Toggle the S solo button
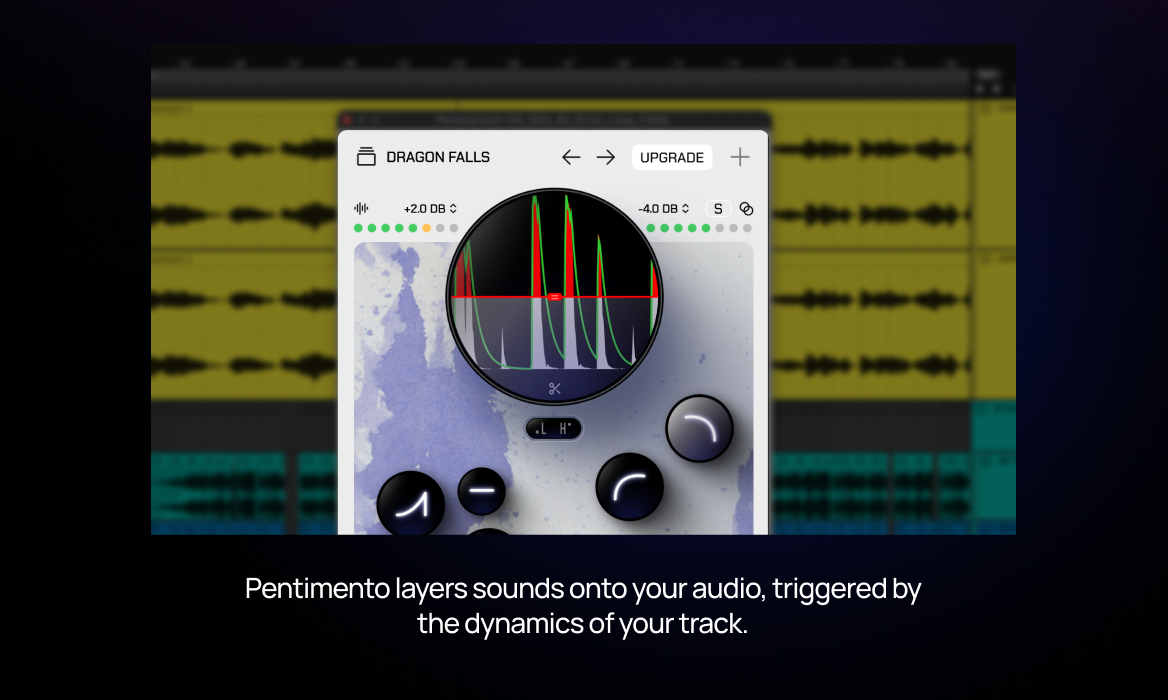Image resolution: width=1168 pixels, height=700 pixels. click(718, 209)
